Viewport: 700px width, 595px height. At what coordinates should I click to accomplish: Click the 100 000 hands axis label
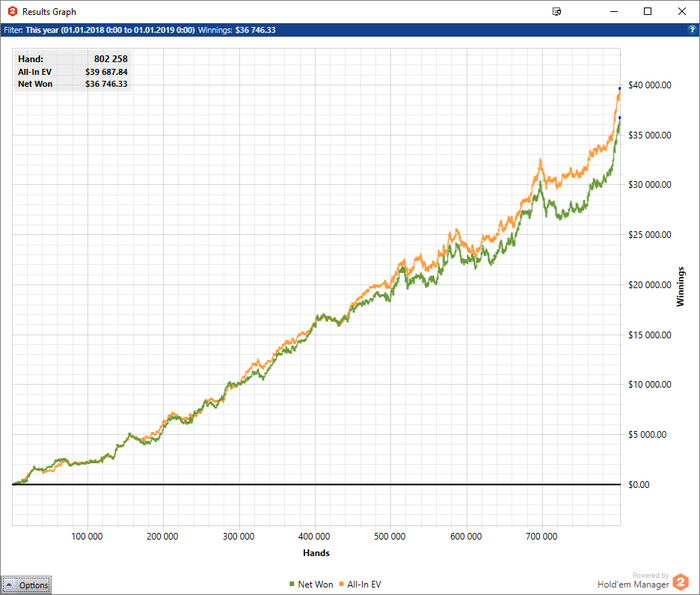coord(87,537)
